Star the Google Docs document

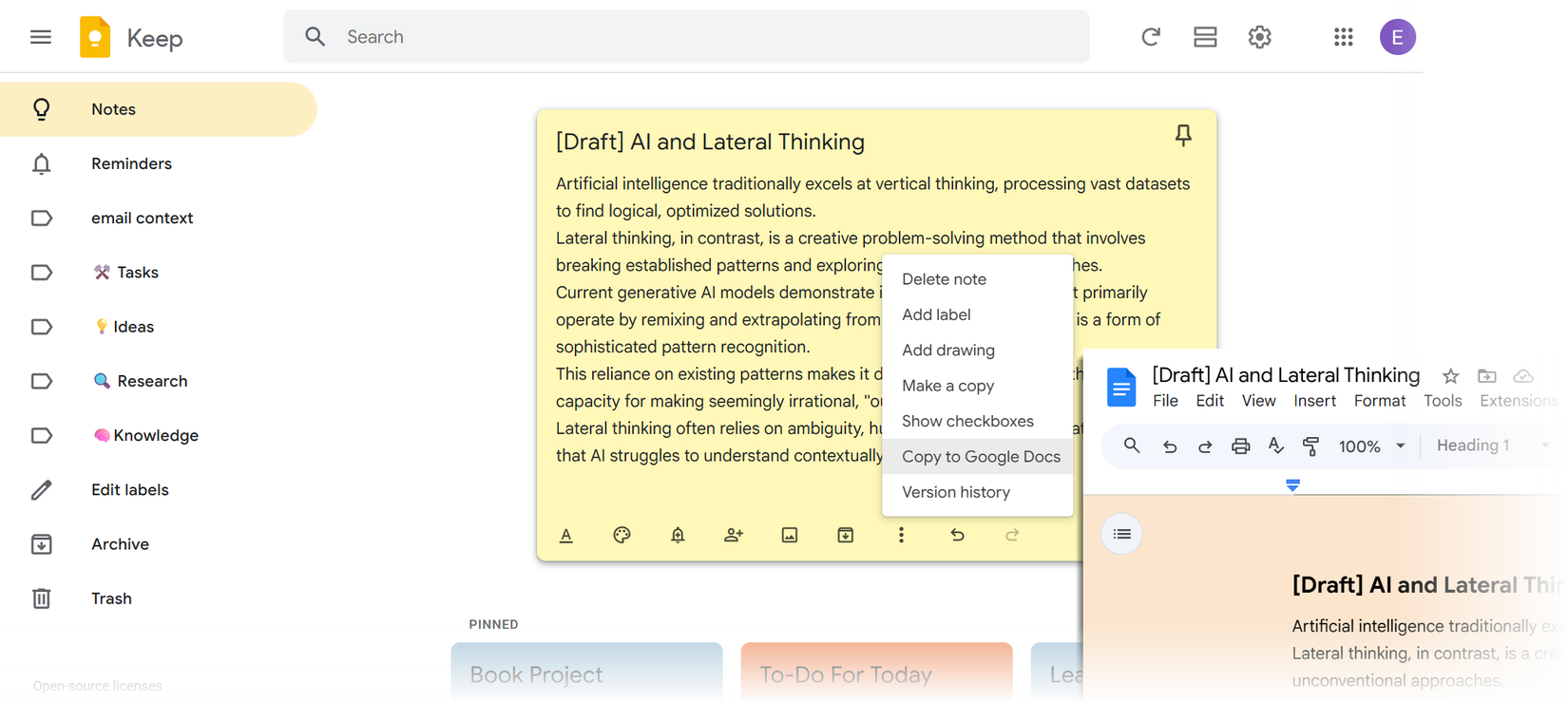[x=1448, y=375]
